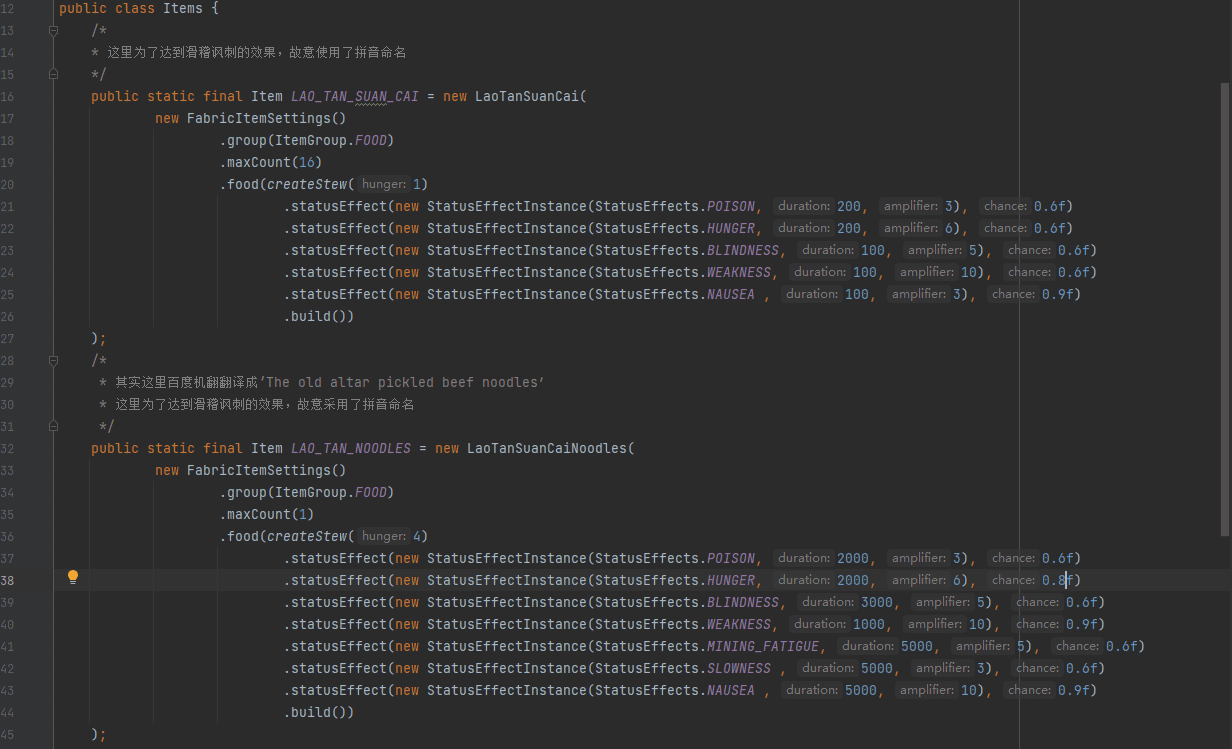Click the MINING_FATIGUE status effect constant
The width and height of the screenshot is (1232, 749).
point(763,647)
